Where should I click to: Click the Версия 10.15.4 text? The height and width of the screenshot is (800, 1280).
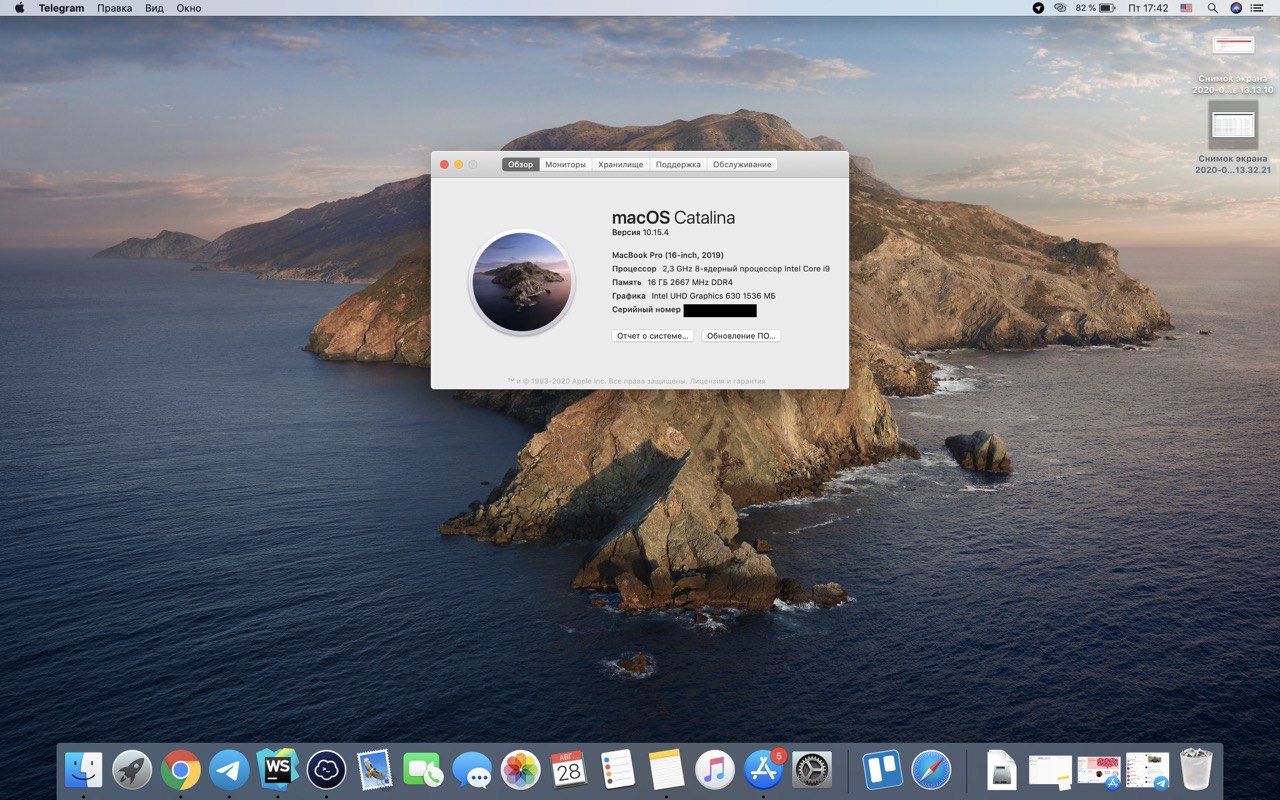(640, 233)
